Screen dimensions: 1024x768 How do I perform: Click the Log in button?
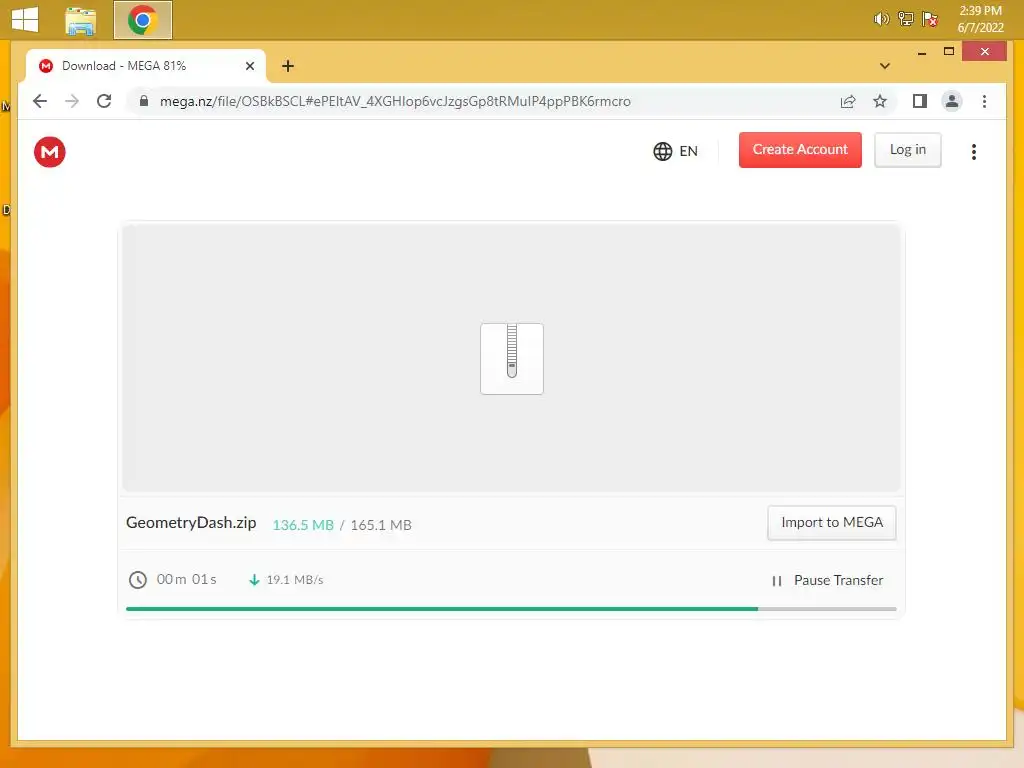pyautogui.click(x=908, y=150)
